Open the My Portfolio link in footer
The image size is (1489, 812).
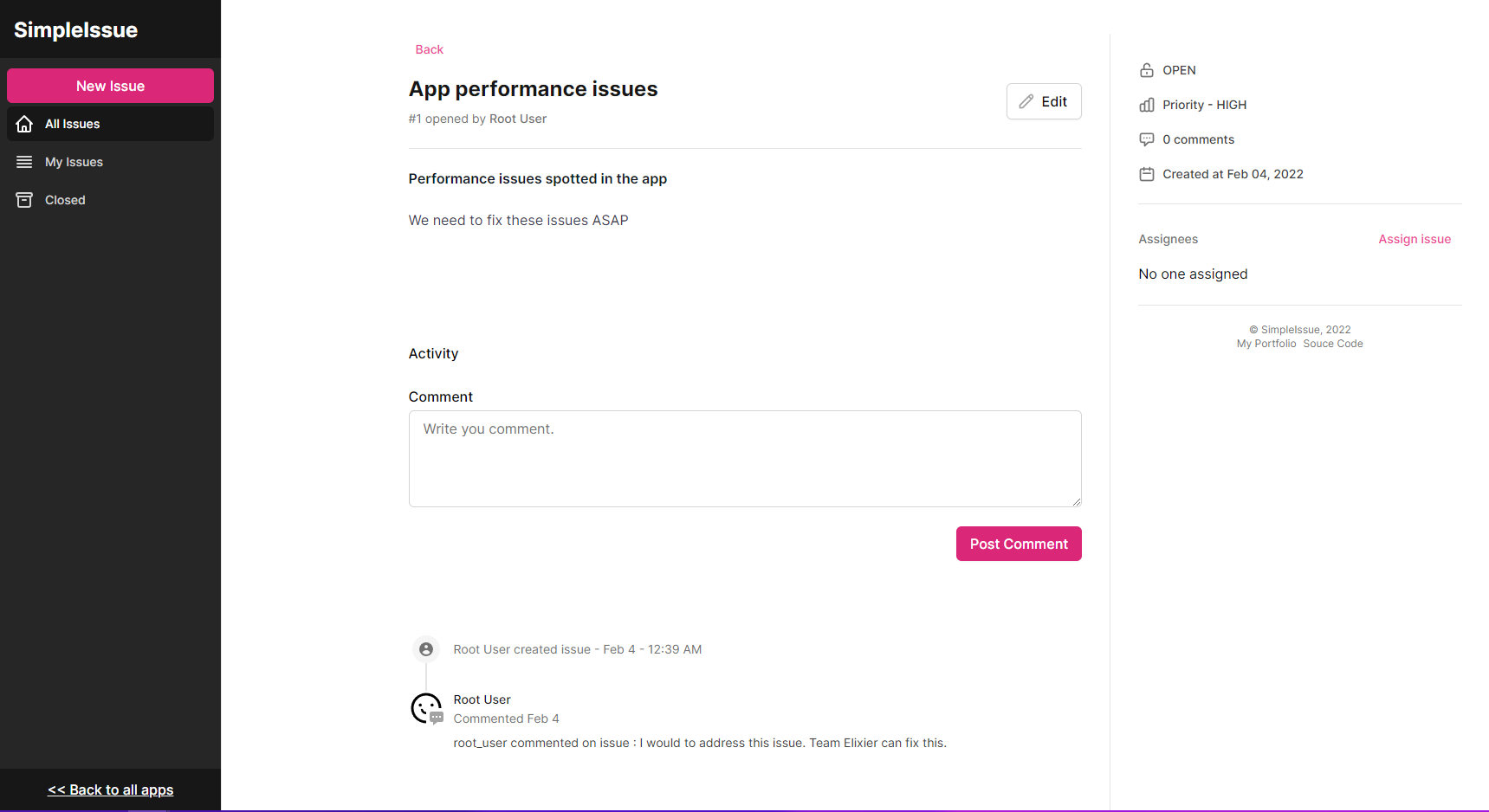1266,343
